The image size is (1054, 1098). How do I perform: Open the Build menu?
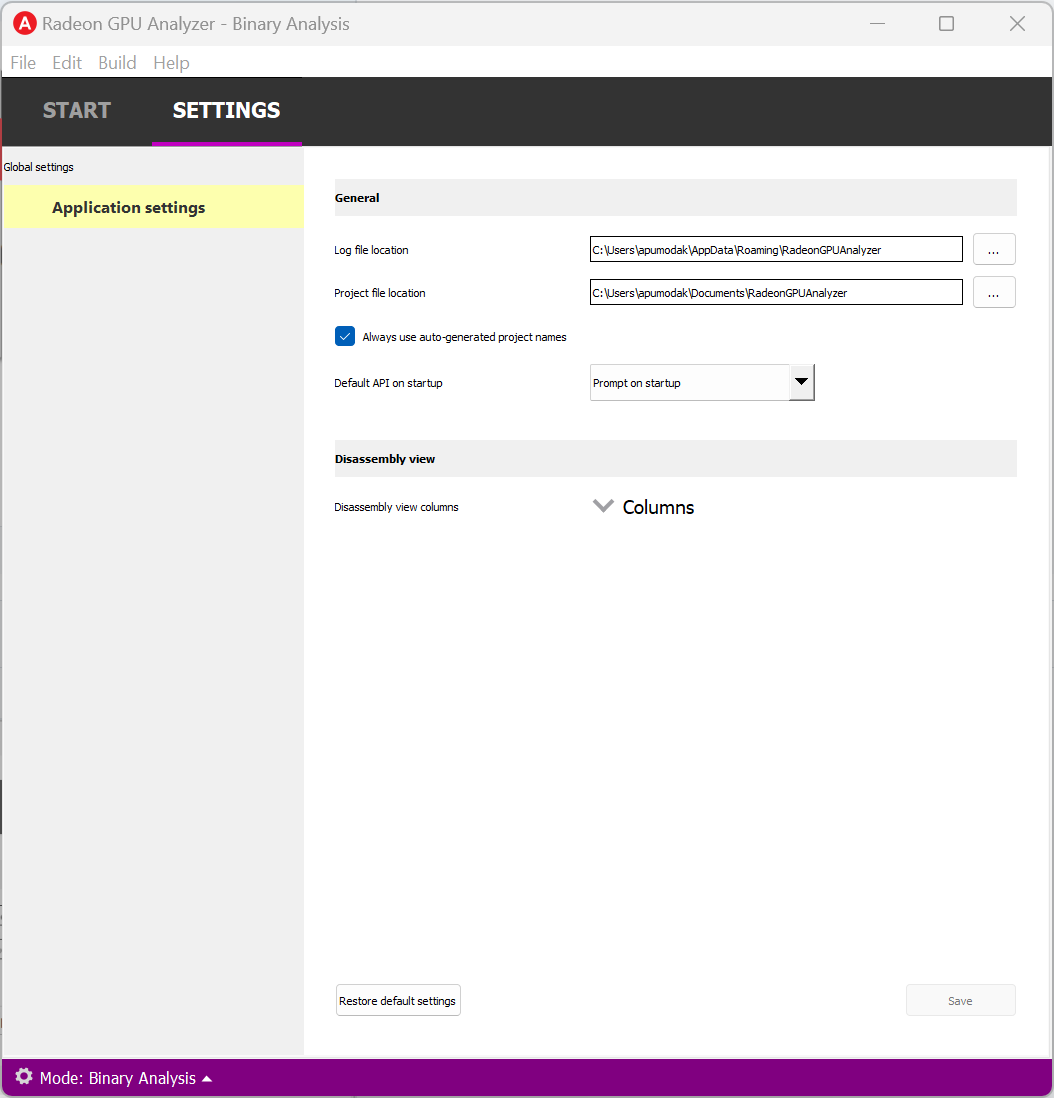pyautogui.click(x=117, y=63)
